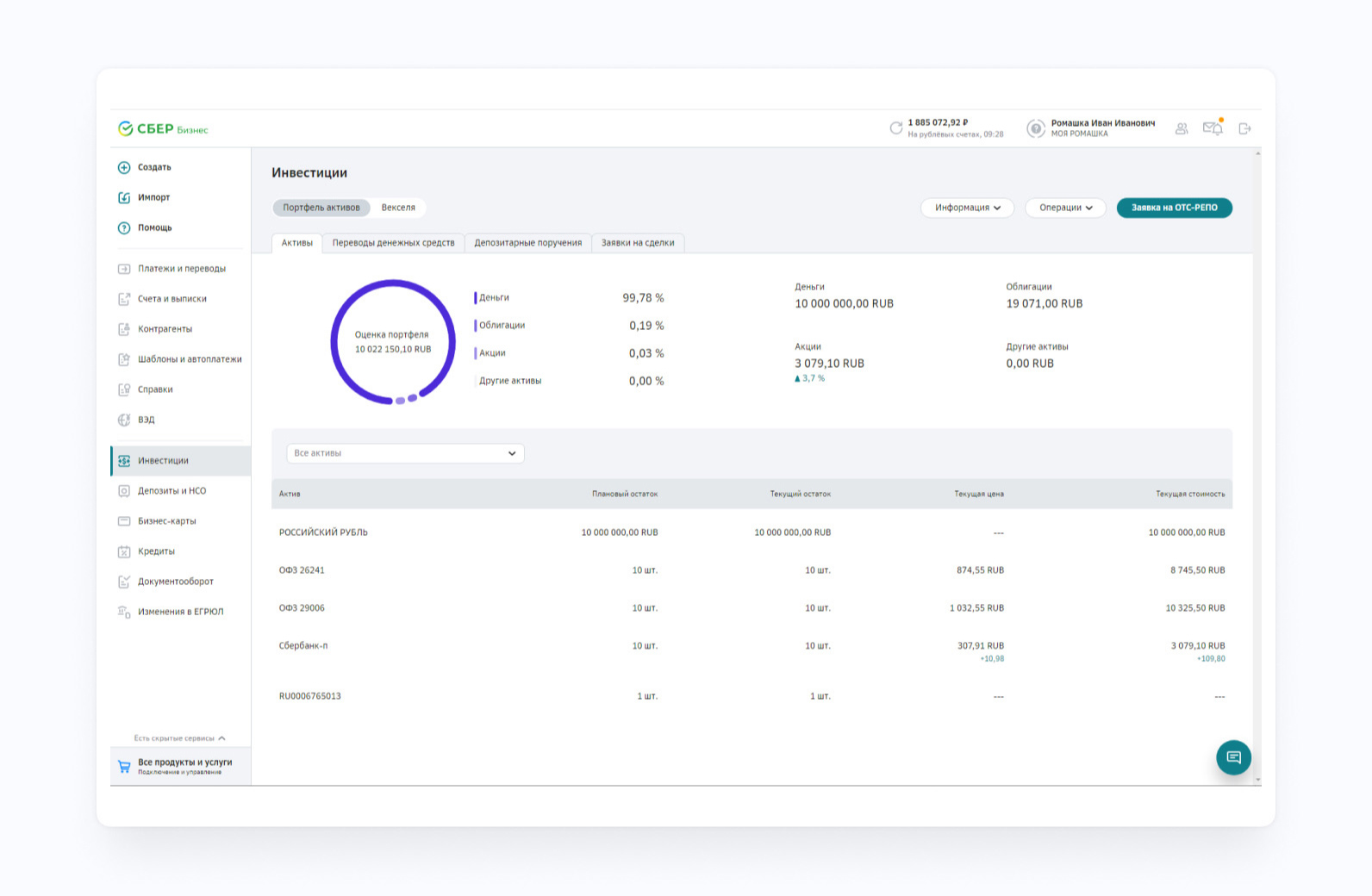Open the ВЭД globe icon
1372x896 pixels.
[x=124, y=420]
